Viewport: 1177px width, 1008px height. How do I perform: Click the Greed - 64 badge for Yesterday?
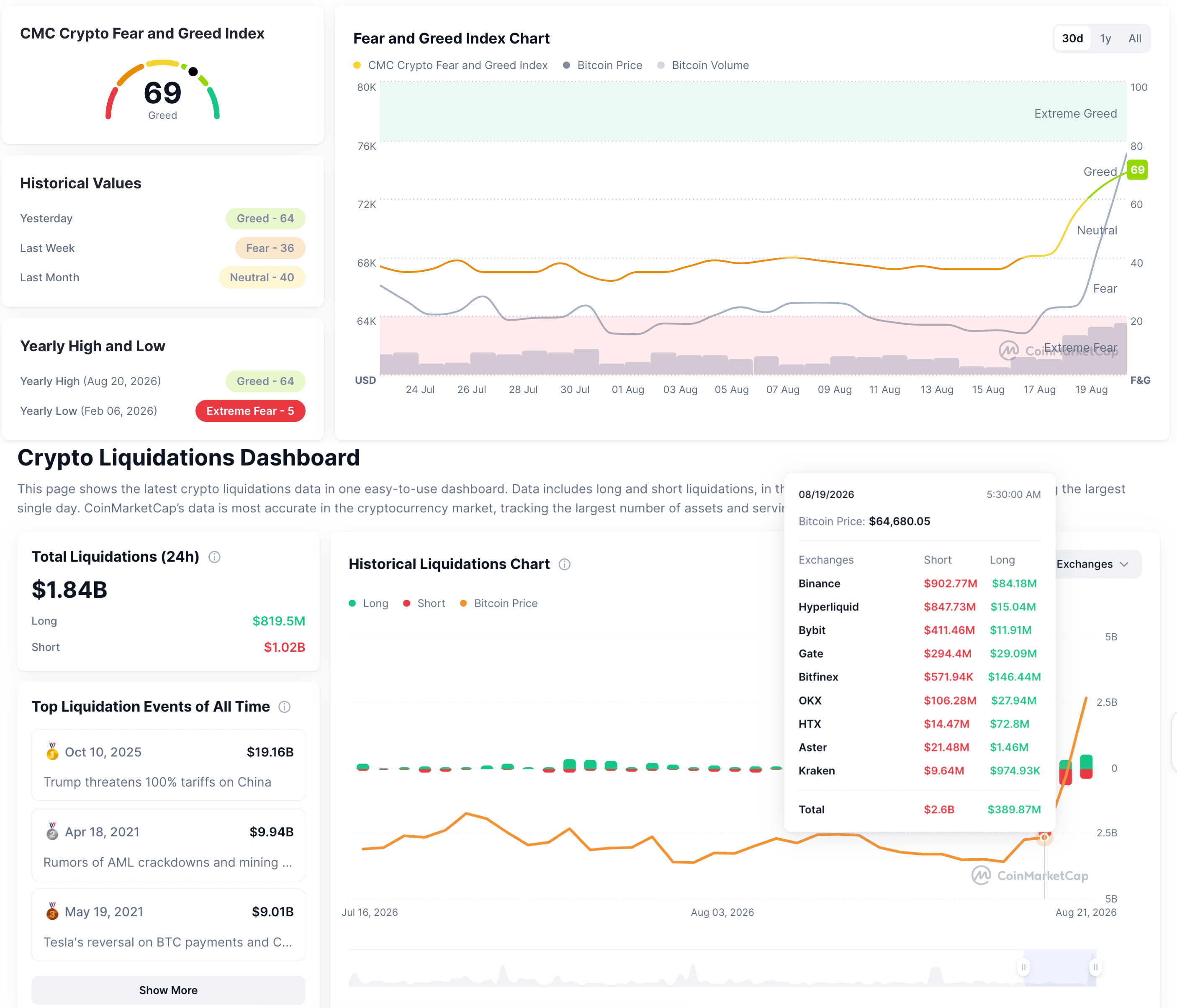point(265,219)
